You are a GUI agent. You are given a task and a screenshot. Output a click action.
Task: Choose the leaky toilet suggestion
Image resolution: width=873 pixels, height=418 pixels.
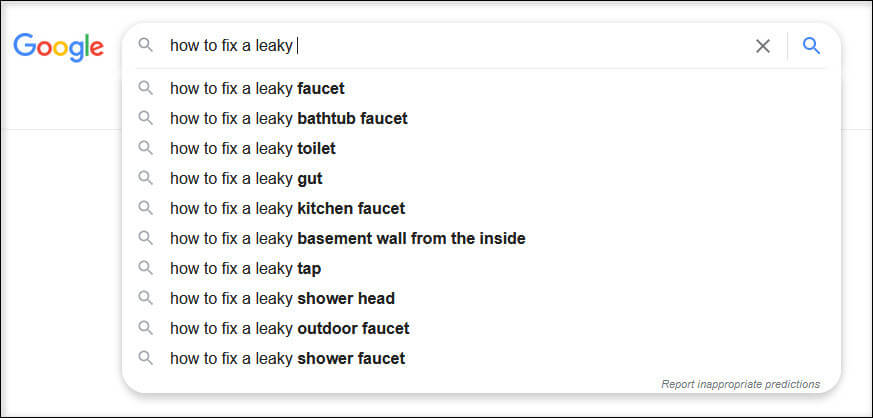pos(482,149)
